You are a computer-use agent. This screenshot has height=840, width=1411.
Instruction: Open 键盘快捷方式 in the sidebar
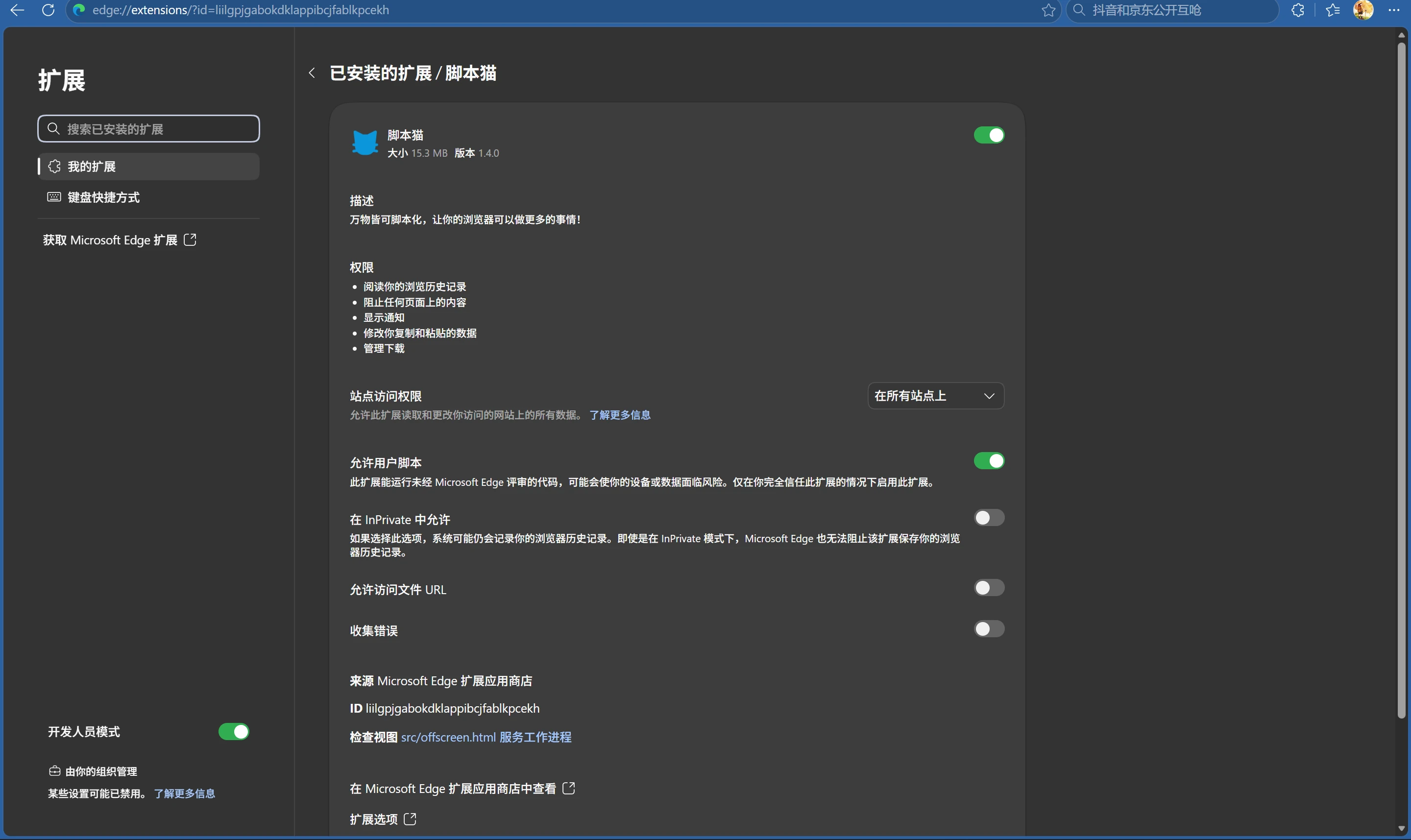click(149, 197)
